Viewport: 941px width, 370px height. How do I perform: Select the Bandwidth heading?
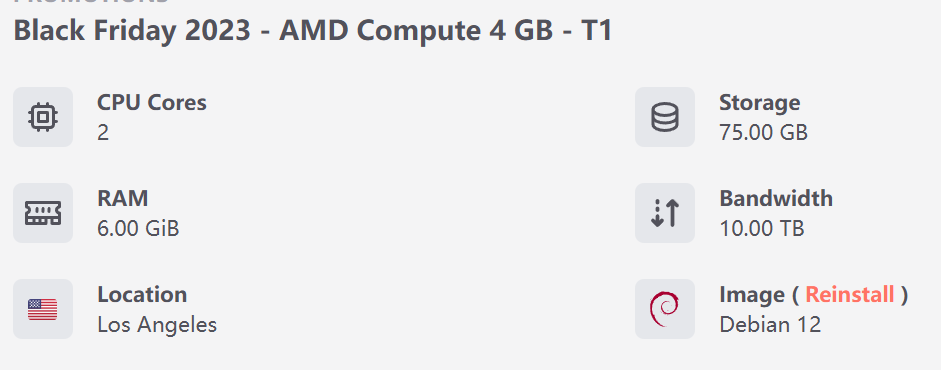click(x=776, y=198)
